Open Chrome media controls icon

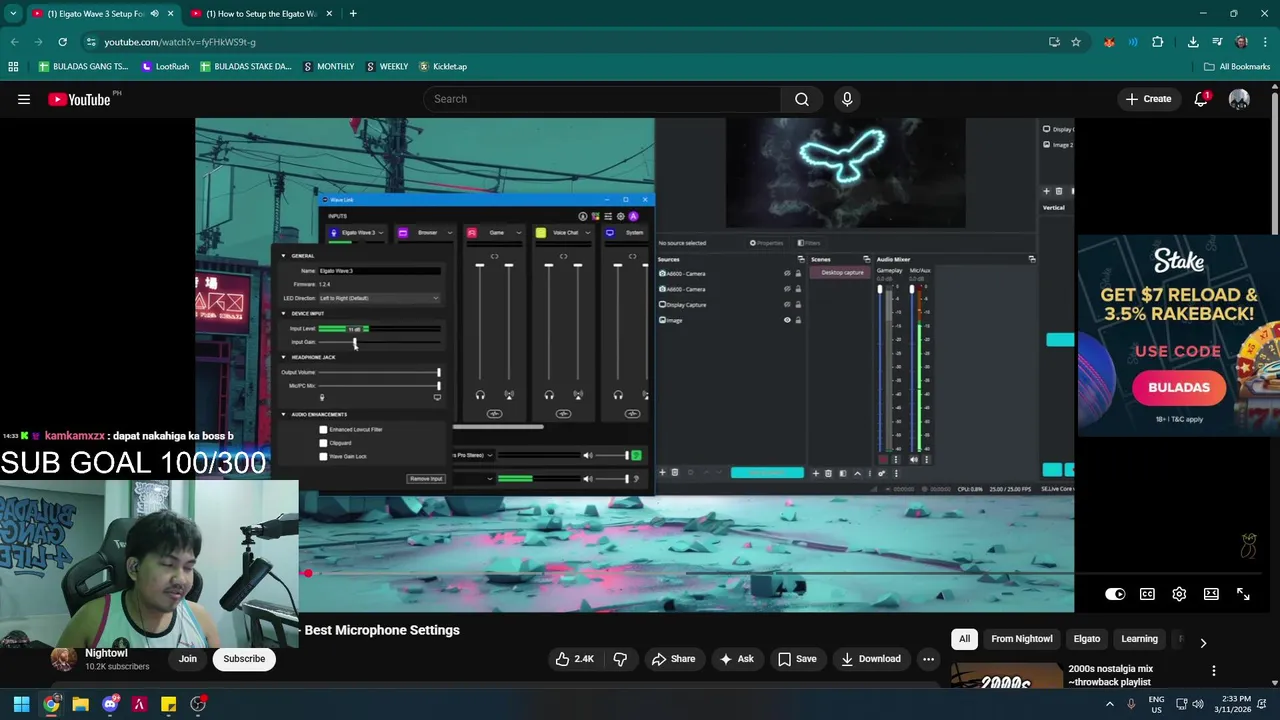[x=1217, y=42]
